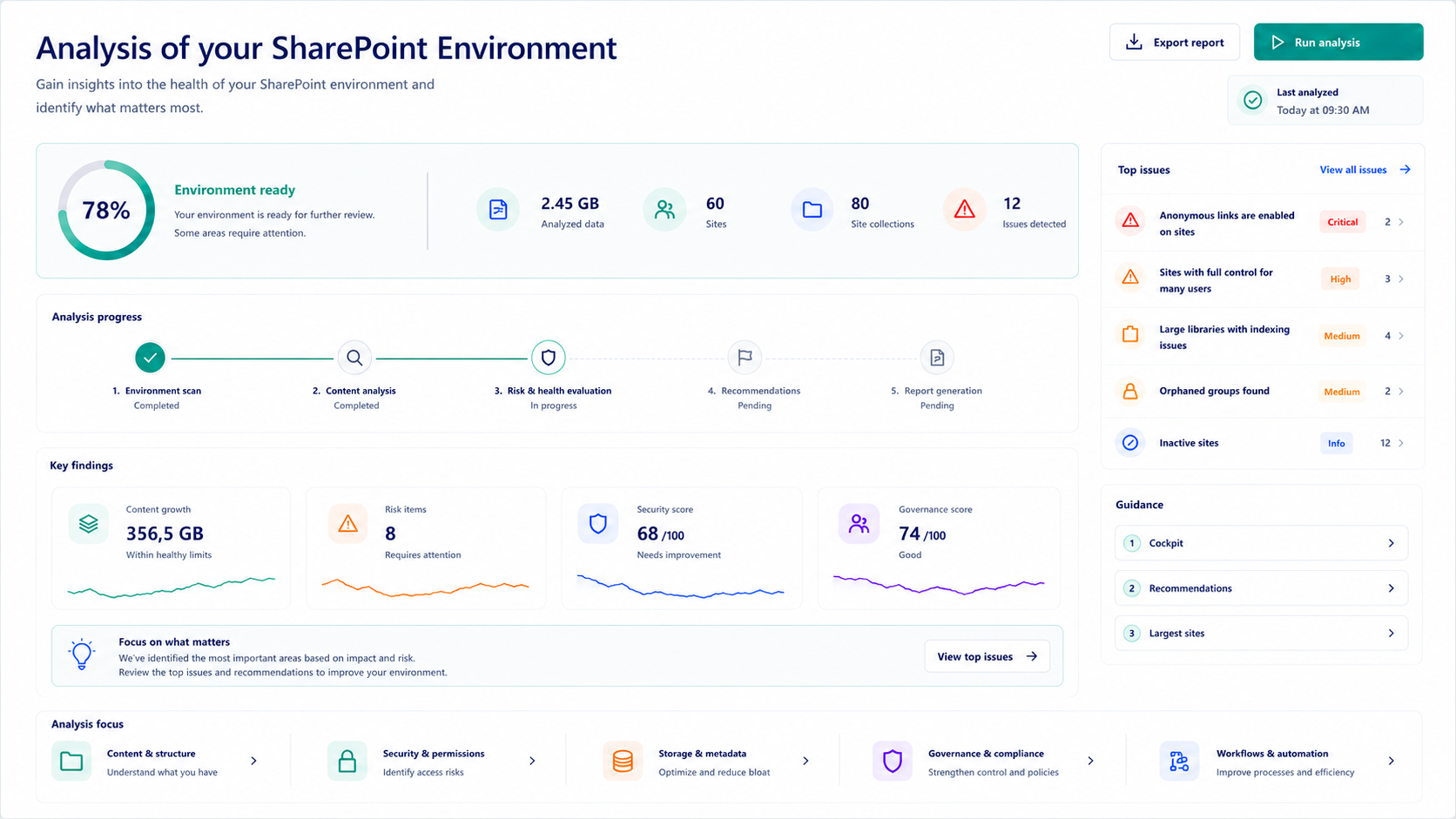
Task: Open the Recommendations guidance item
Action: click(x=1261, y=588)
